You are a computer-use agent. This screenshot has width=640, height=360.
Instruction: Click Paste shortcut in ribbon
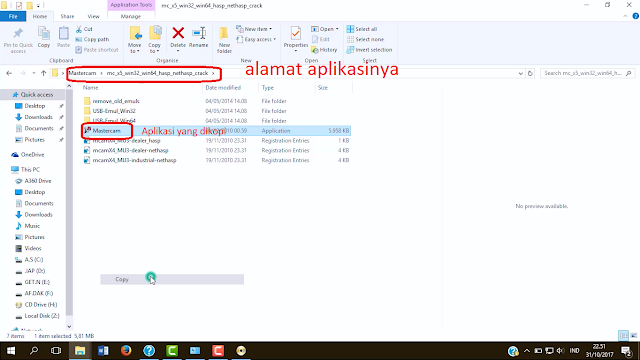(97, 50)
